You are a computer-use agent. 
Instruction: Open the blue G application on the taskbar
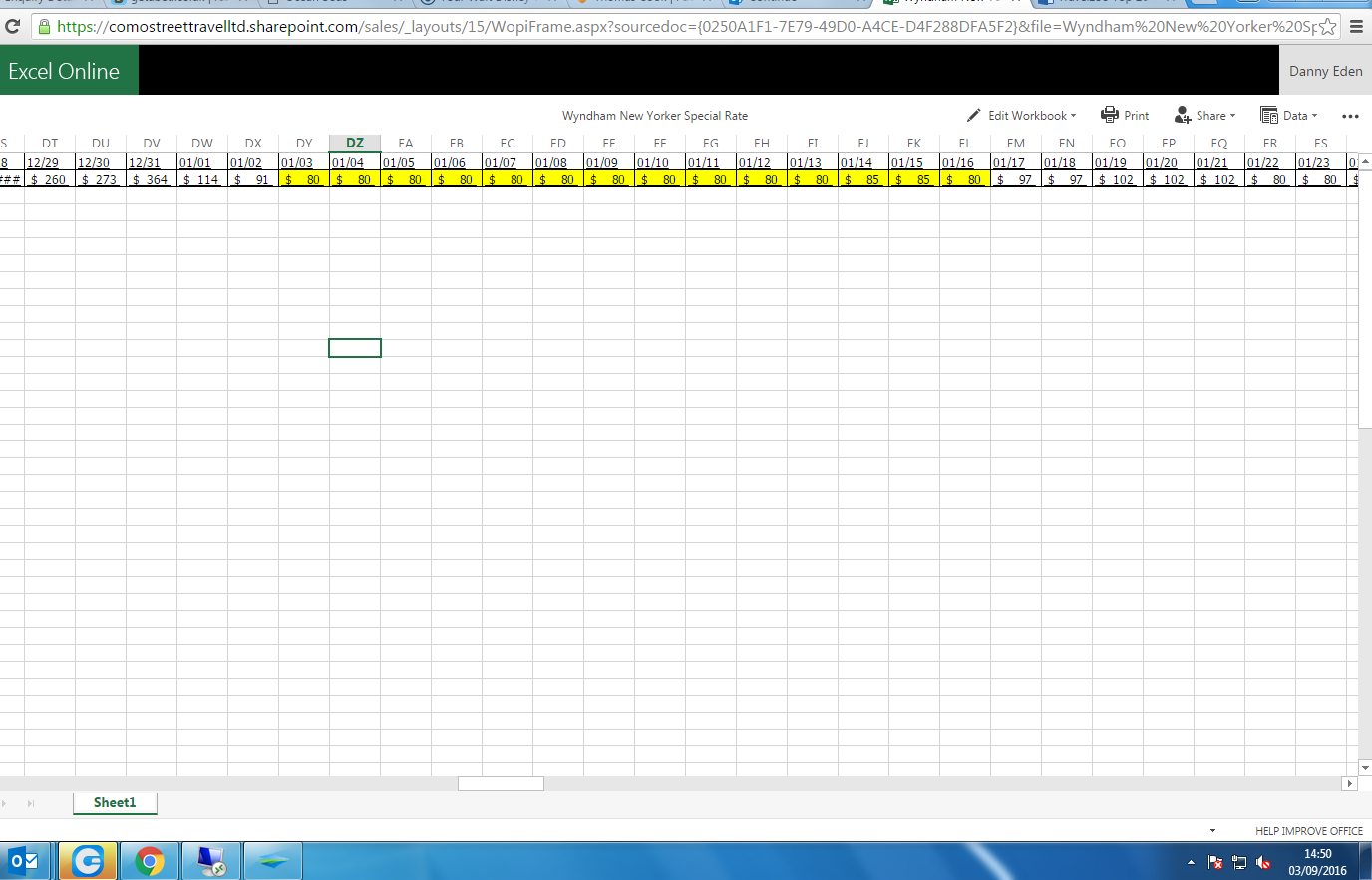(x=88, y=861)
